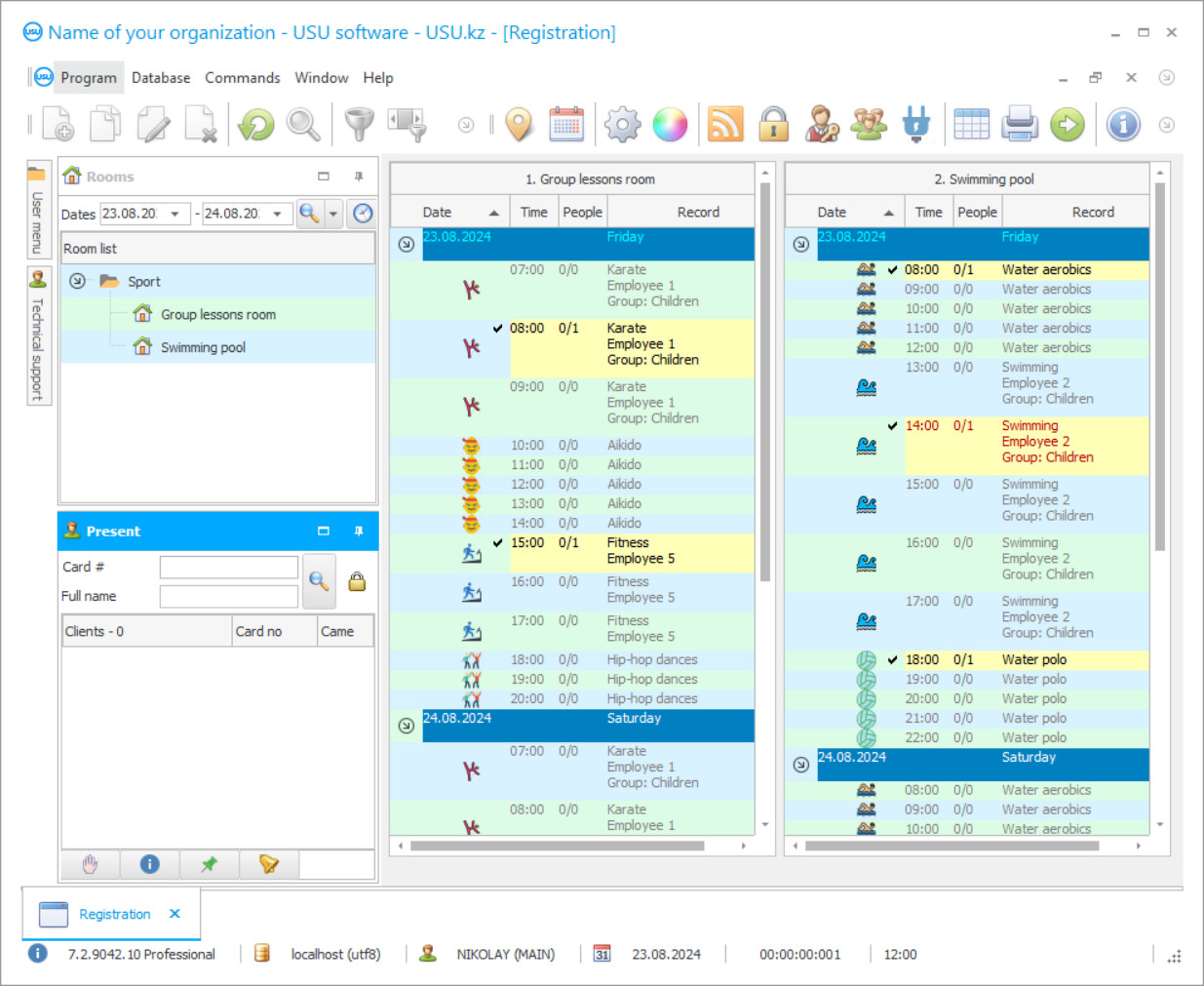Click the Date column header in Group lessons room
1204x986 pixels.
click(437, 212)
